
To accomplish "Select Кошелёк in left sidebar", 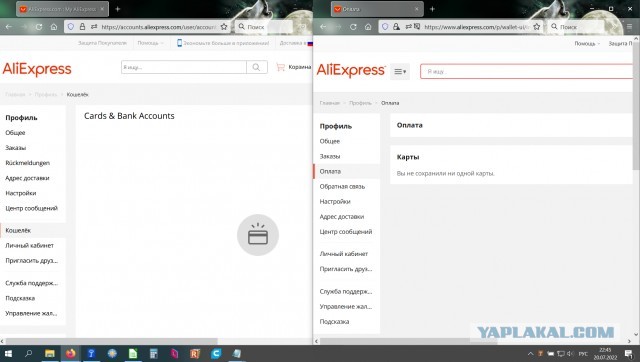I will pyautogui.click(x=18, y=230).
